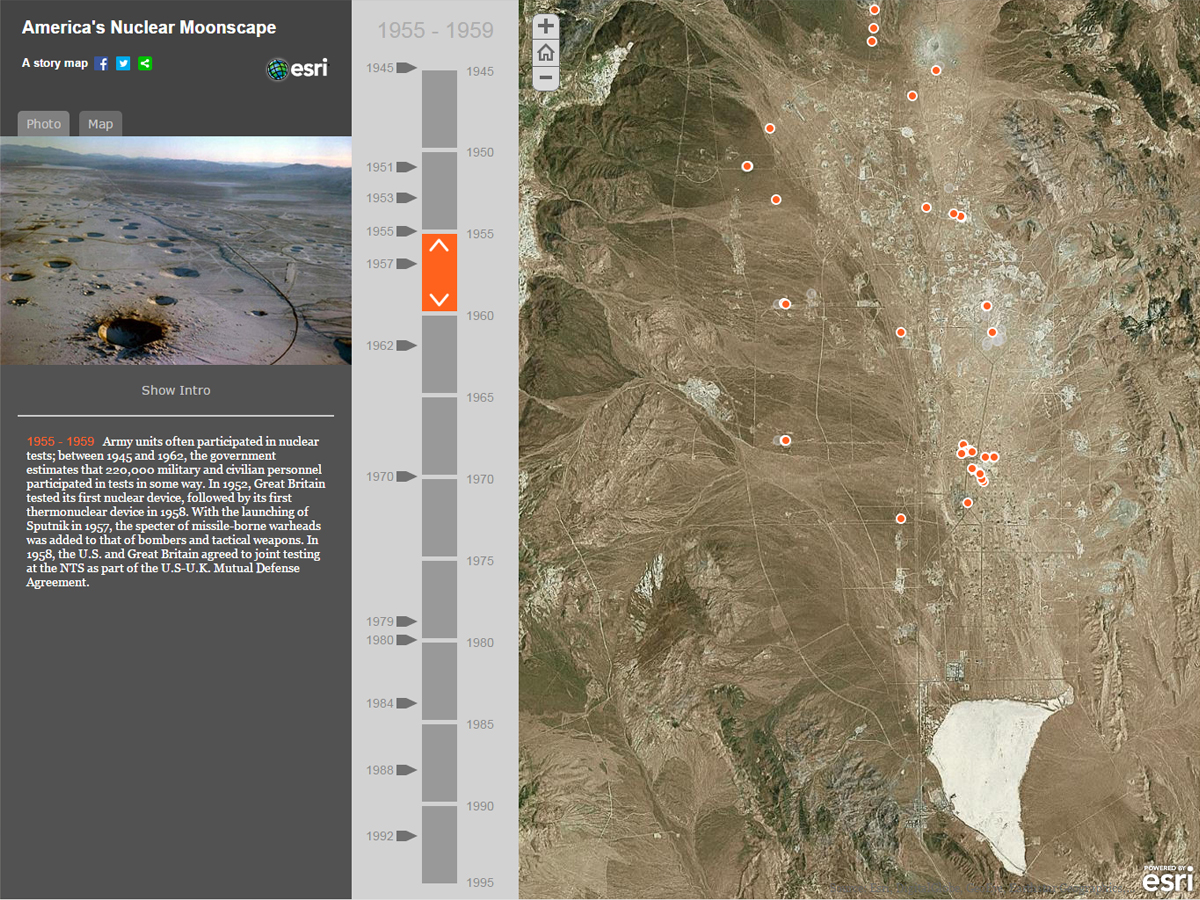Click the 1960–1965 timeline bar segment
The image size is (1200, 900).
tap(439, 354)
